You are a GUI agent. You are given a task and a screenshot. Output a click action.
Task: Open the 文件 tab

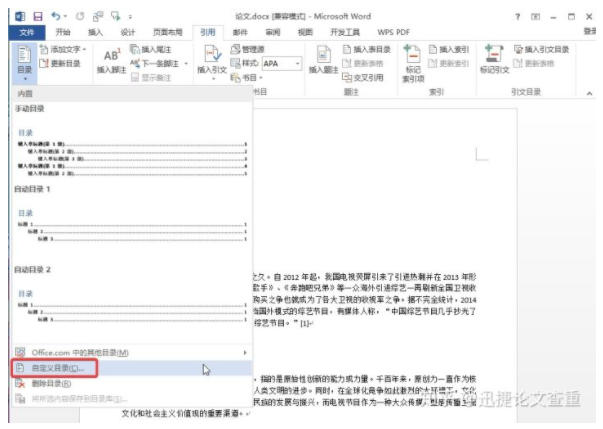click(27, 32)
